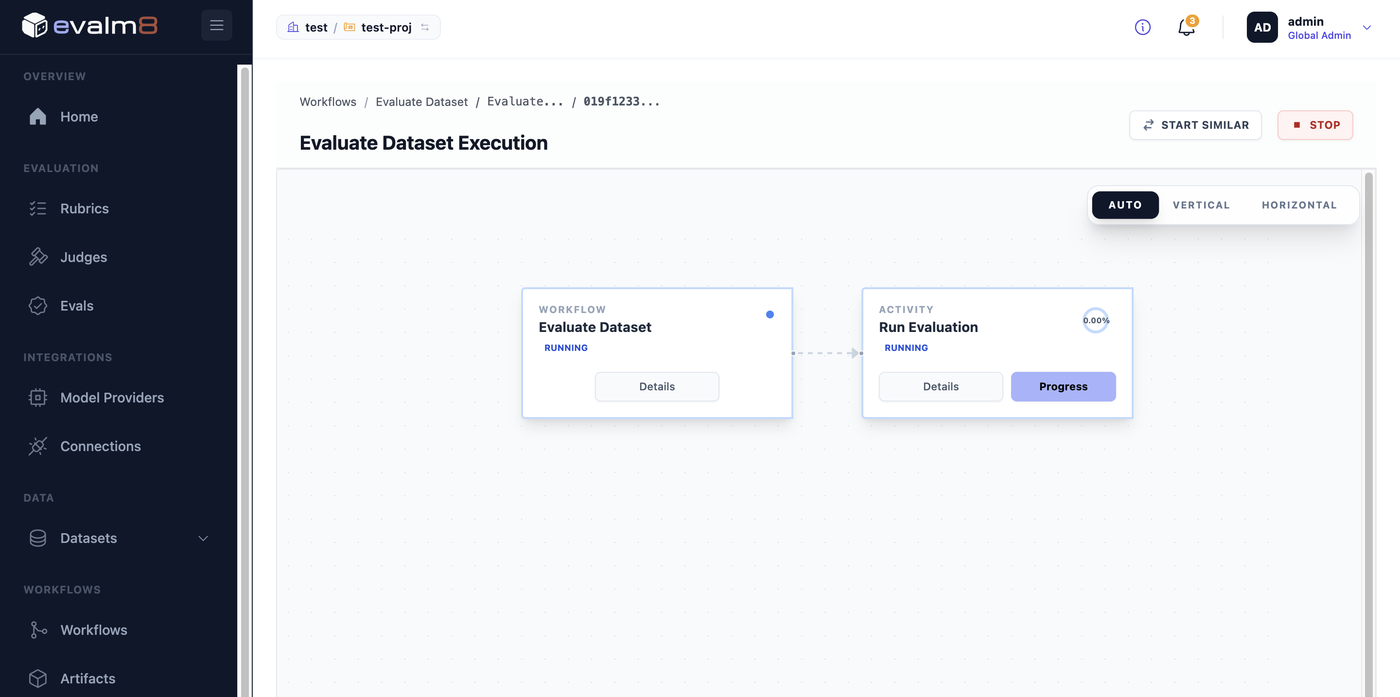1400x697 pixels.
Task: Open Details on Evaluate Dataset node
Action: (x=657, y=387)
